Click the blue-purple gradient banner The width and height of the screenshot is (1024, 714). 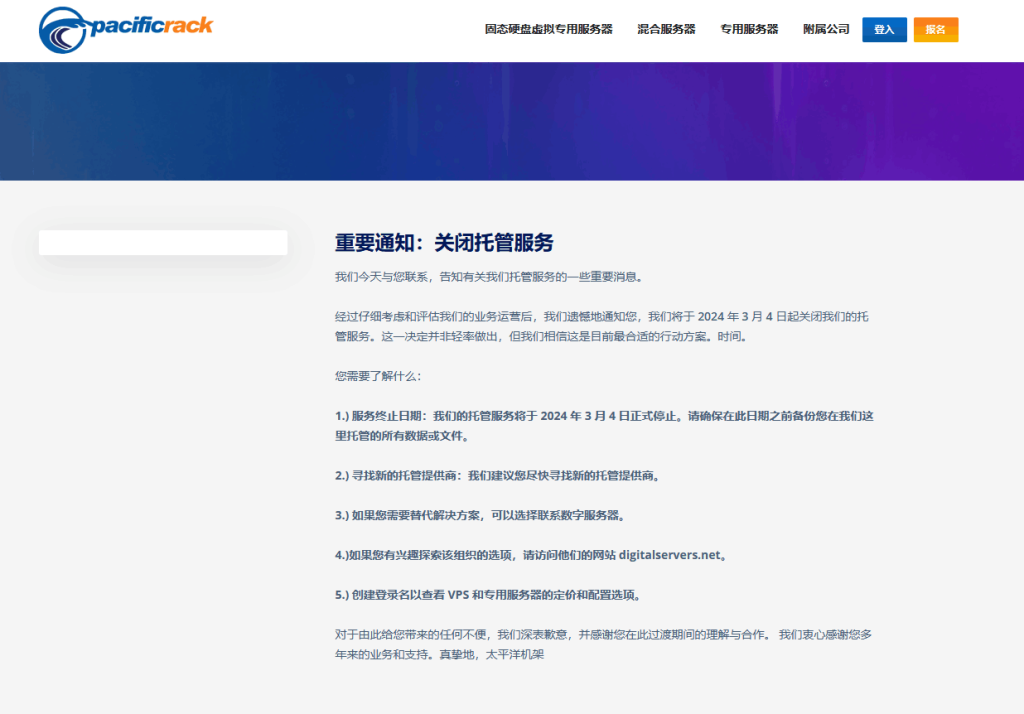(512, 121)
